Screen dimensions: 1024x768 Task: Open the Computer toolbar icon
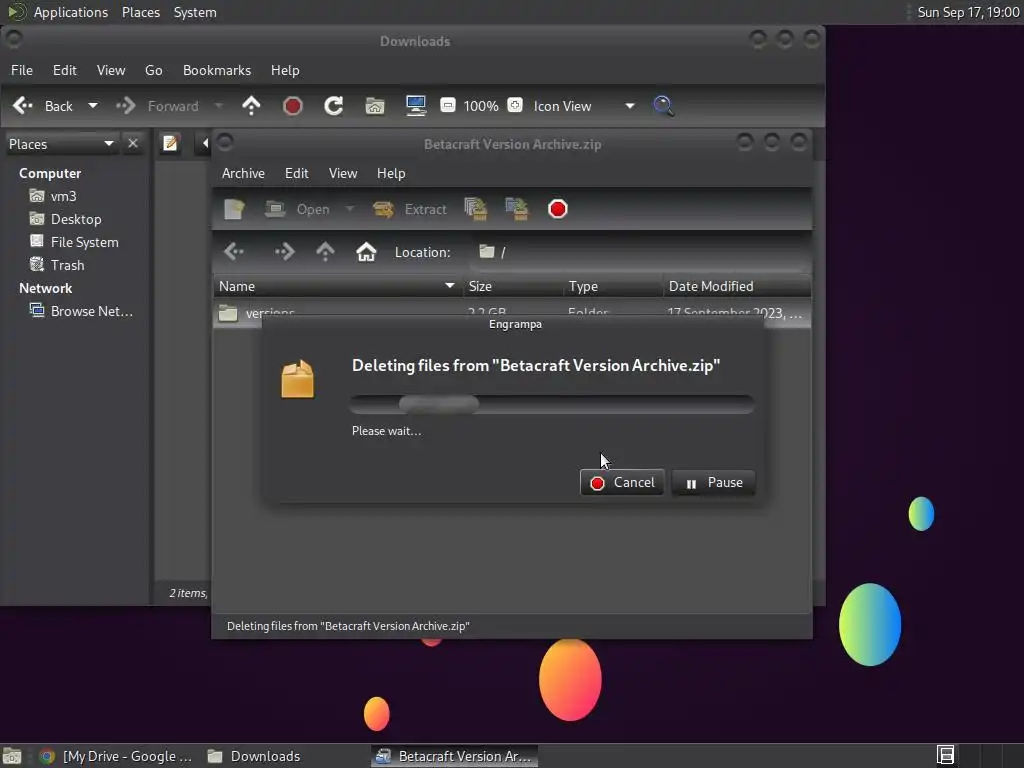(416, 106)
